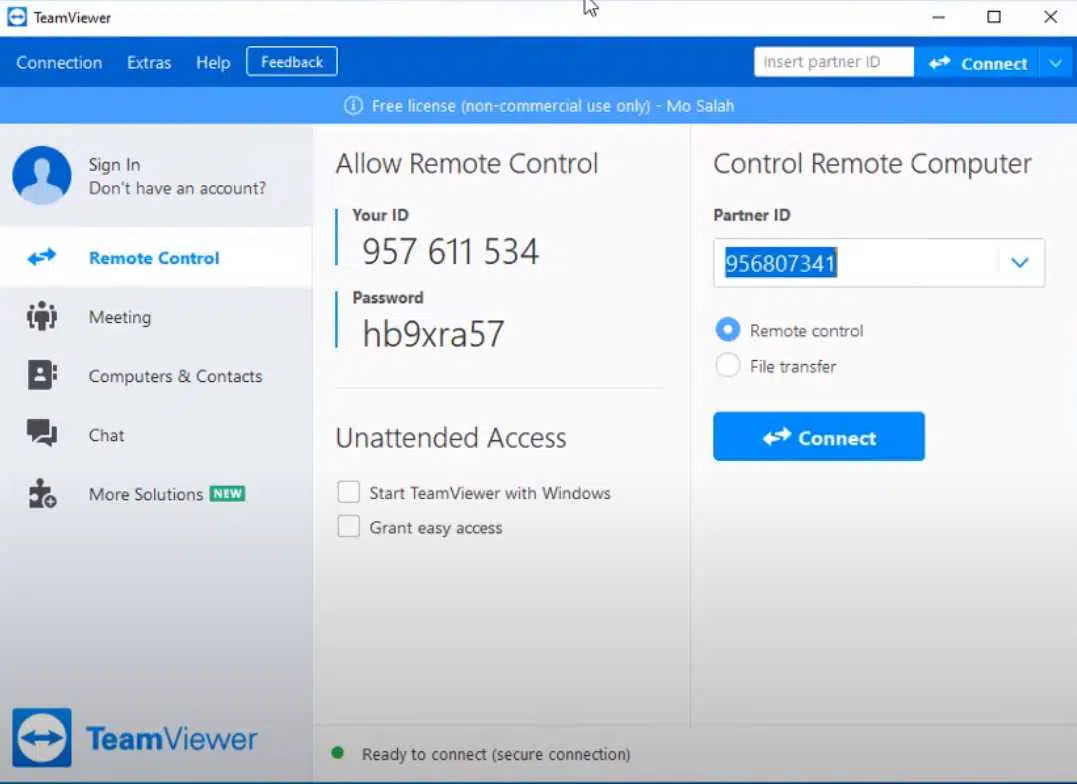Click the TeamViewer title bar logo icon
This screenshot has height=784, width=1077.
16,17
